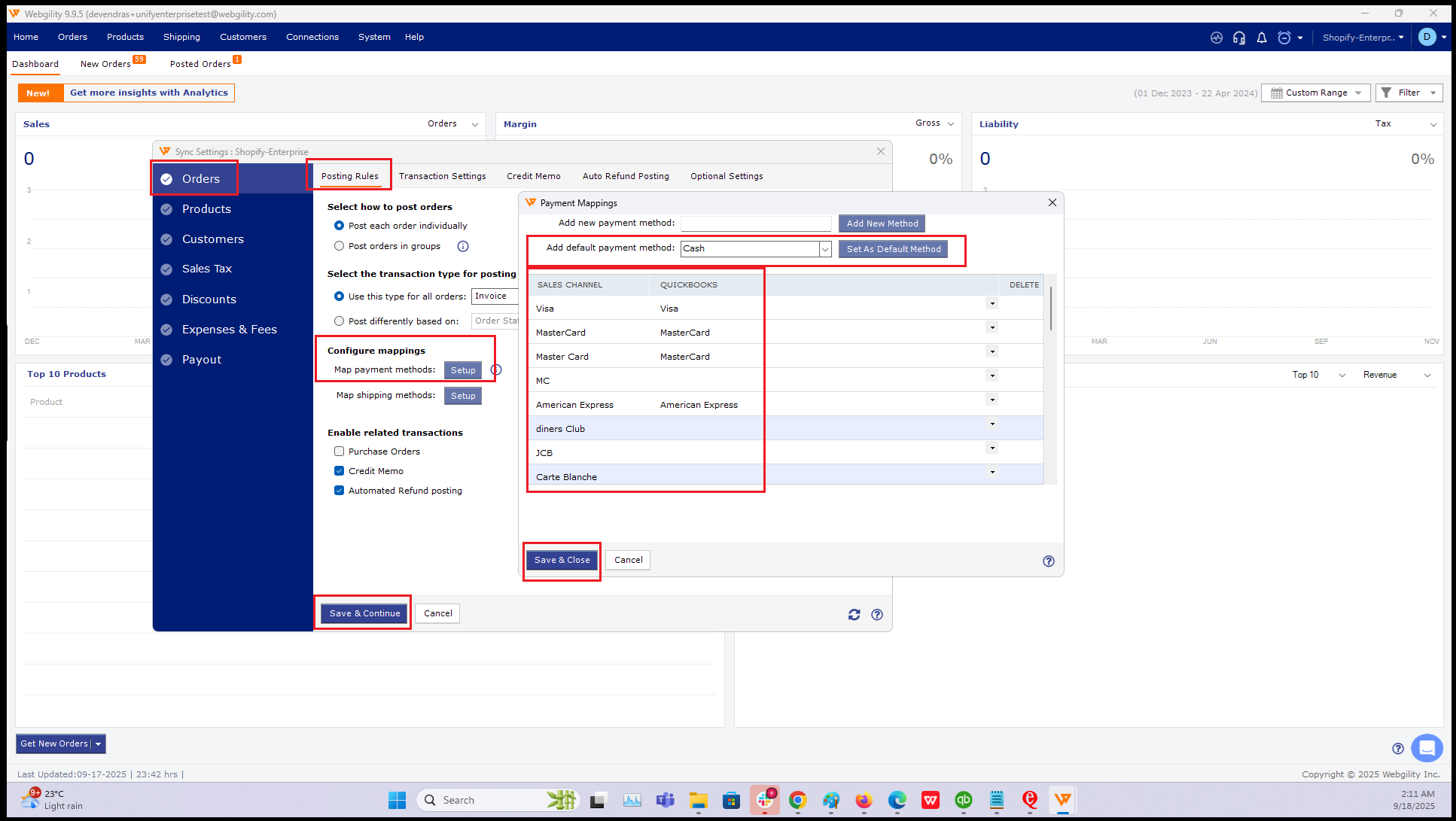This screenshot has height=821, width=1456.
Task: Open the Orders dropdown in Sales panel
Action: 453,123
